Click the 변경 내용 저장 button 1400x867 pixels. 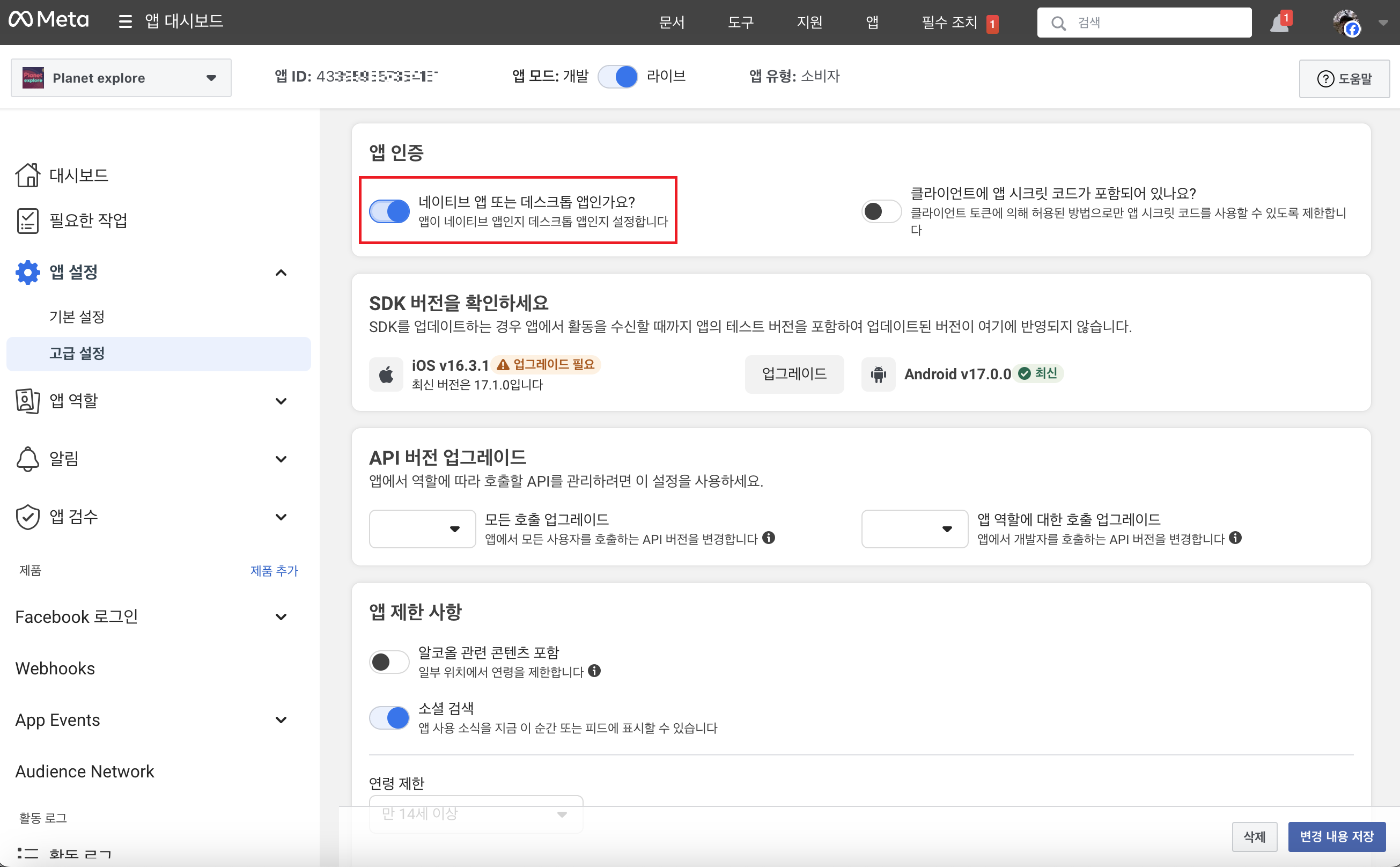click(x=1336, y=836)
